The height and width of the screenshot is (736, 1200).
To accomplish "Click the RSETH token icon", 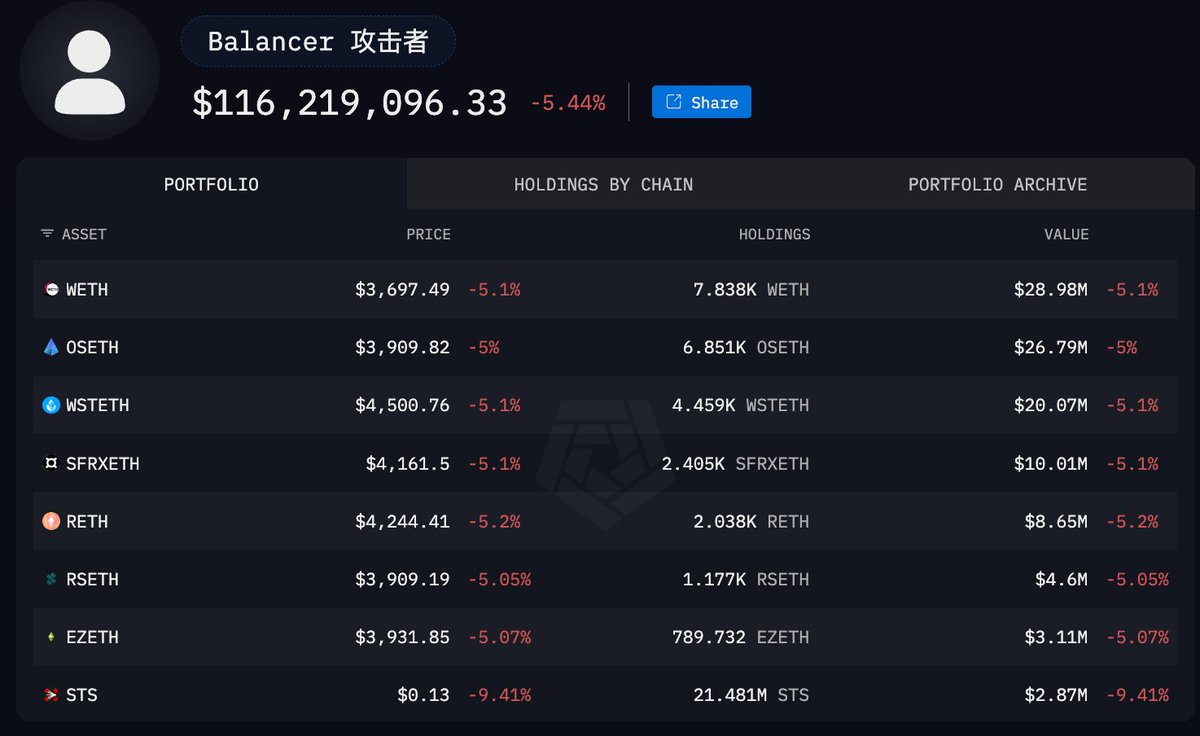I will (51, 580).
